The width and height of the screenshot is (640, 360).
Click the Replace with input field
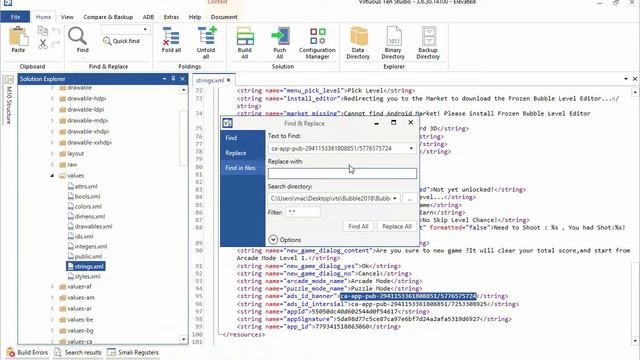pyautogui.click(x=342, y=173)
